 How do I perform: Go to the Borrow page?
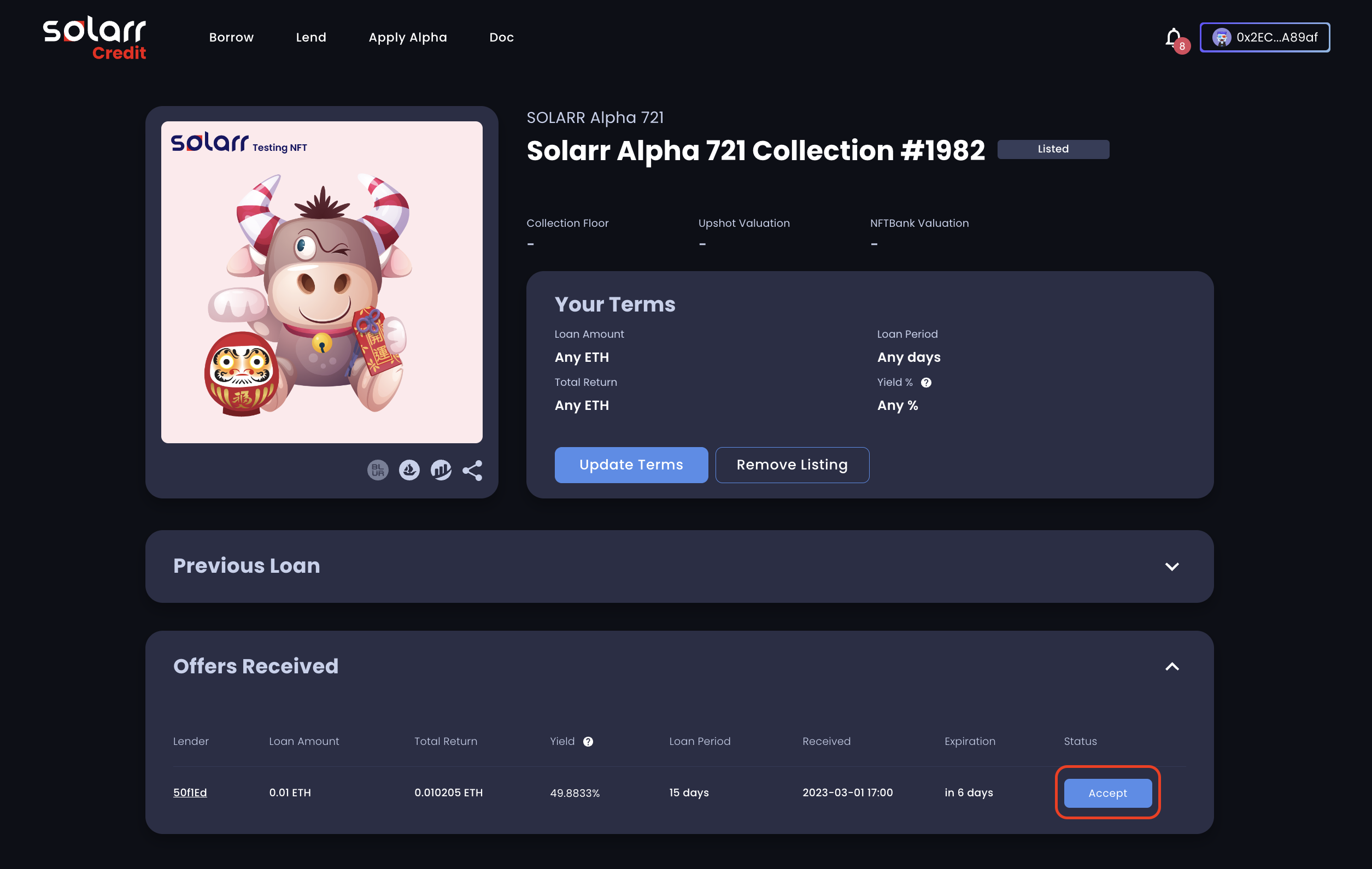point(231,38)
